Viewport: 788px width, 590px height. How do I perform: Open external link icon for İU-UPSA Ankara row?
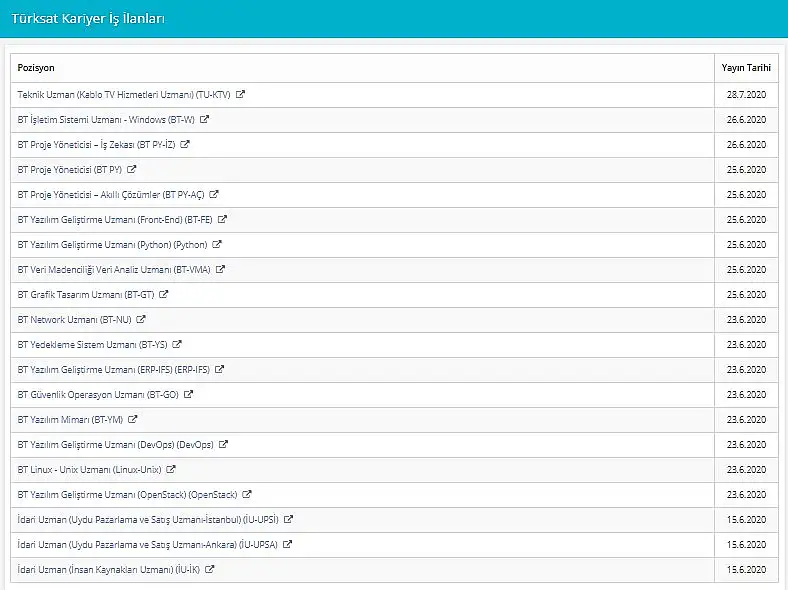[287, 544]
